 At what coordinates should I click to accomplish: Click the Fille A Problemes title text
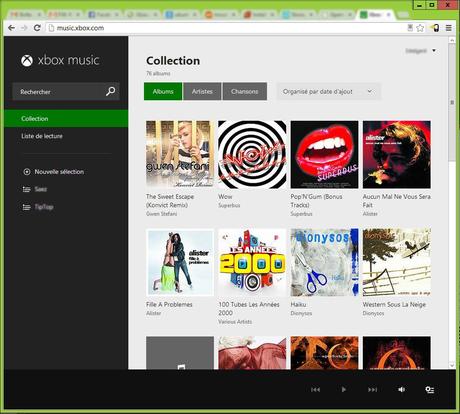coord(169,304)
